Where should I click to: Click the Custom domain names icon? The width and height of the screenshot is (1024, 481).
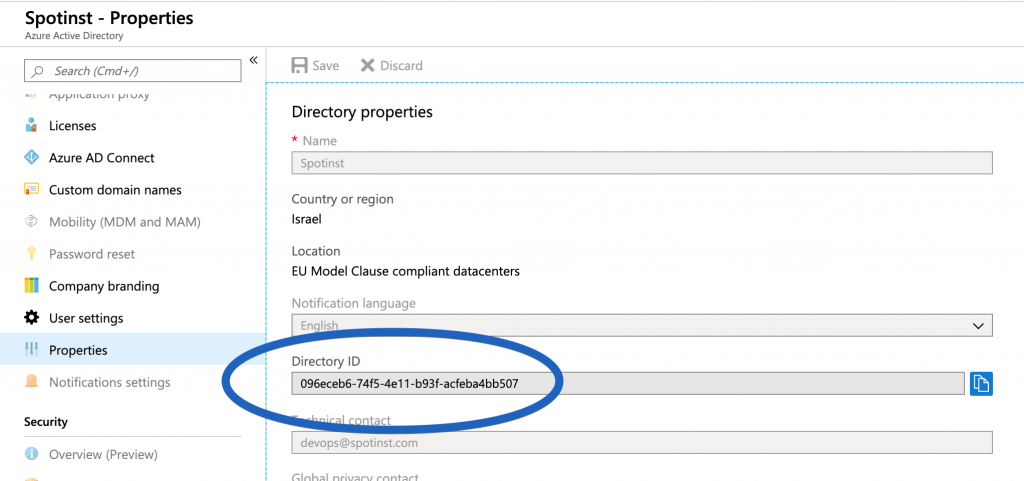31,190
